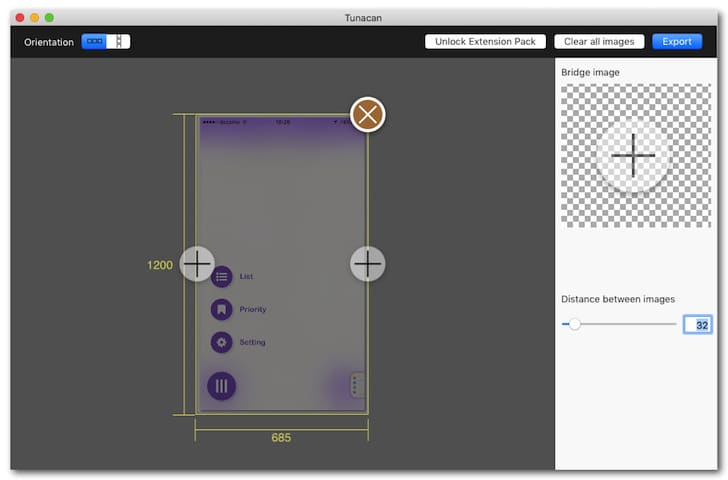Click the distance value field showing 32
The width and height of the screenshot is (728, 480).
tap(697, 324)
